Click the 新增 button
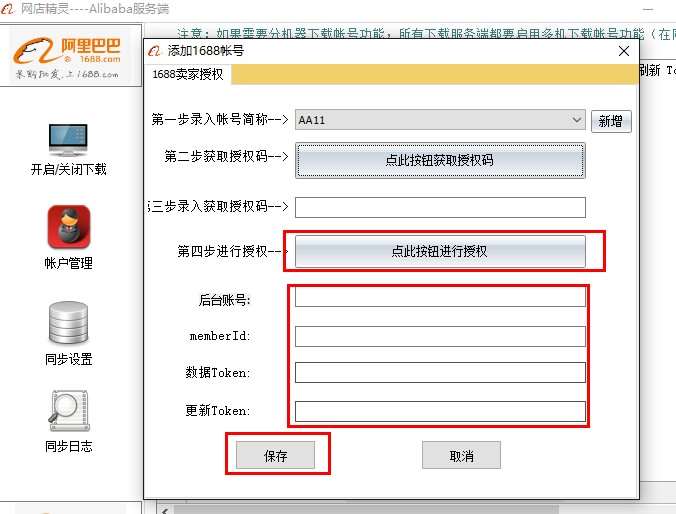 tap(611, 121)
